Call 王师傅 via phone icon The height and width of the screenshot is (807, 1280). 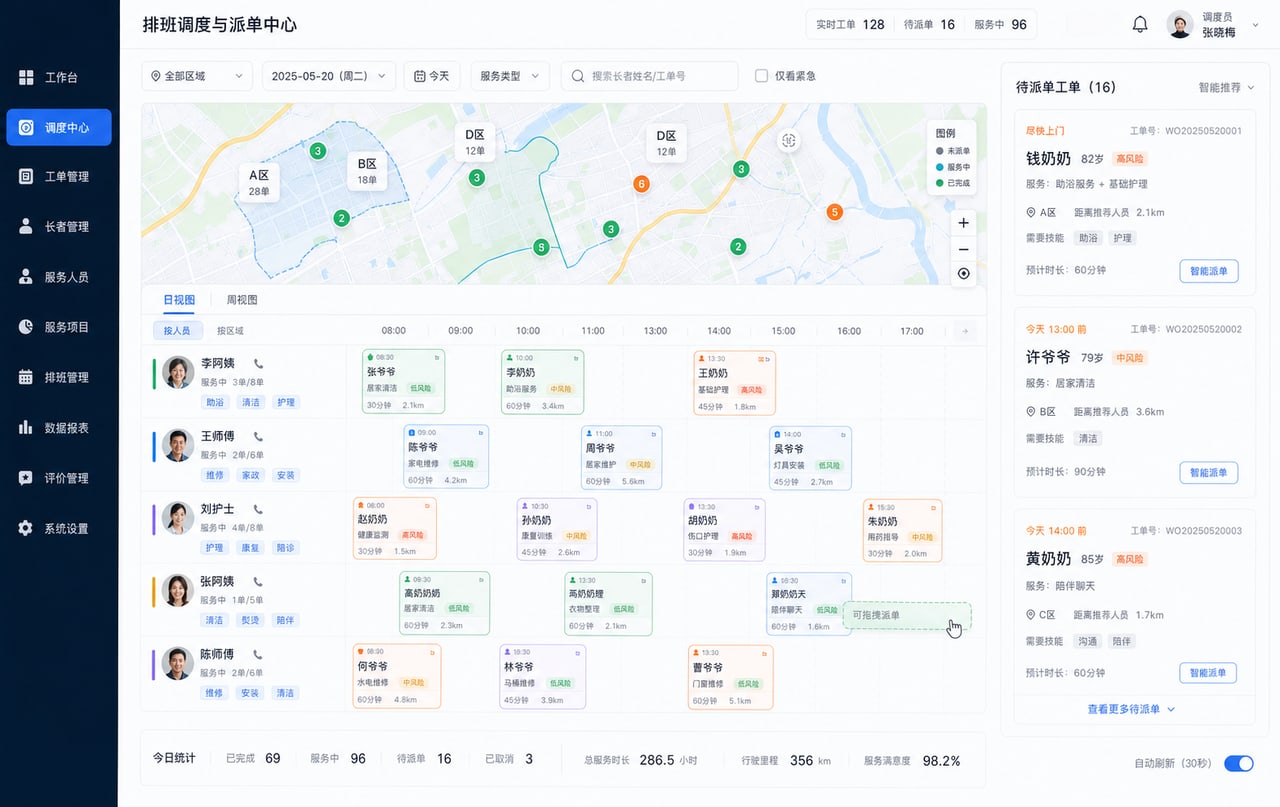tap(259, 437)
